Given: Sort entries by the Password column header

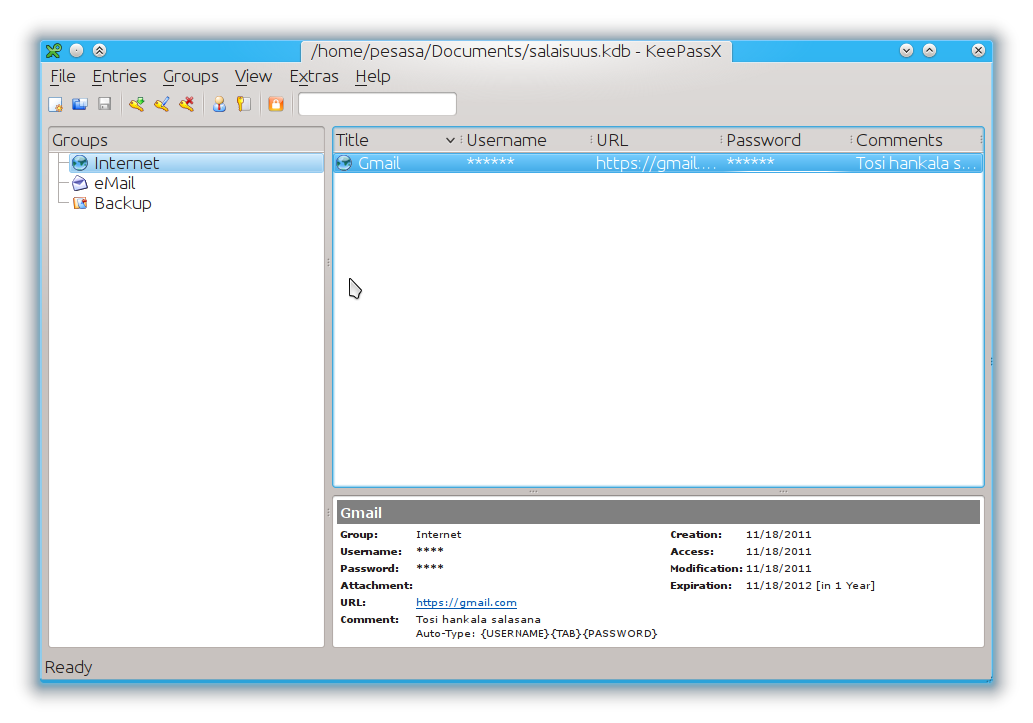Looking at the screenshot, I should point(786,140).
